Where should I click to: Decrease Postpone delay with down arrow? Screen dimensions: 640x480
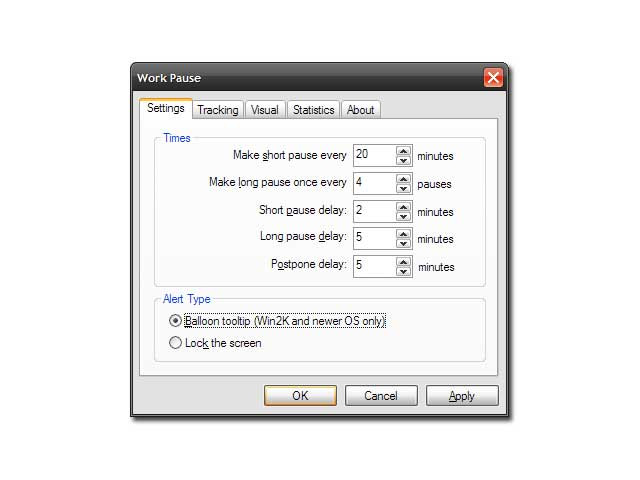pos(403,271)
